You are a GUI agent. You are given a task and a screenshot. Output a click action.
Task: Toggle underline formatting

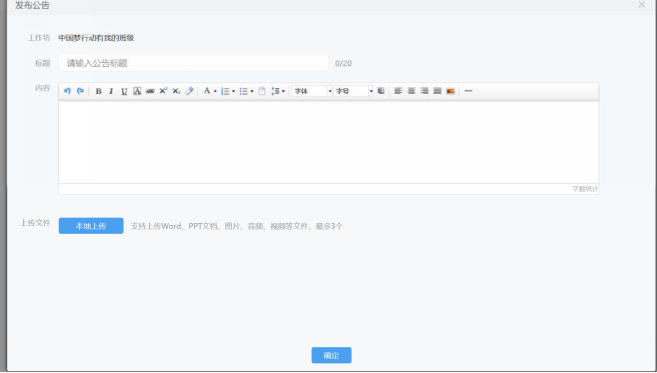tap(124, 91)
